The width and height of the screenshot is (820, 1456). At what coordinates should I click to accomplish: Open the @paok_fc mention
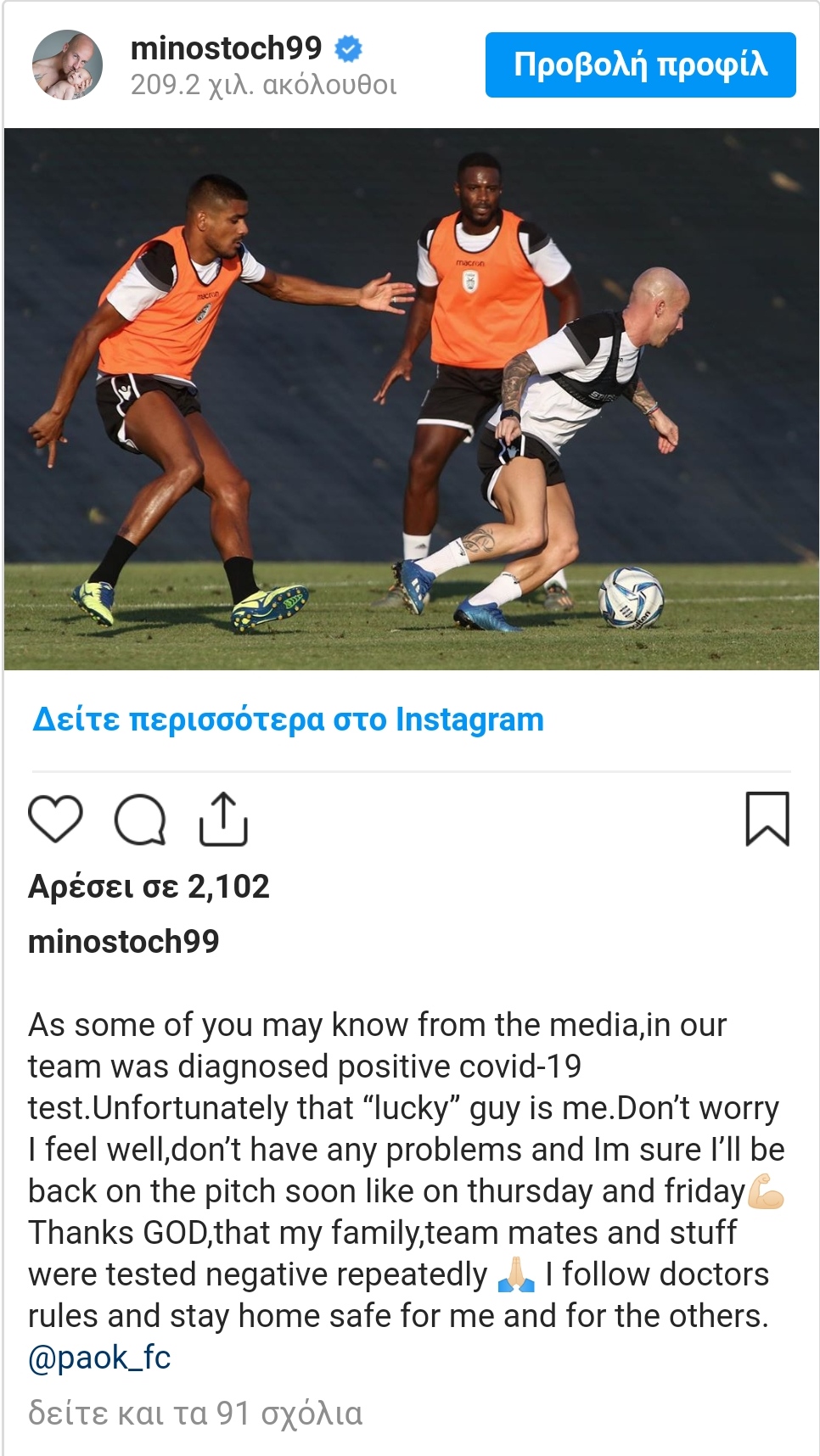click(99, 1358)
